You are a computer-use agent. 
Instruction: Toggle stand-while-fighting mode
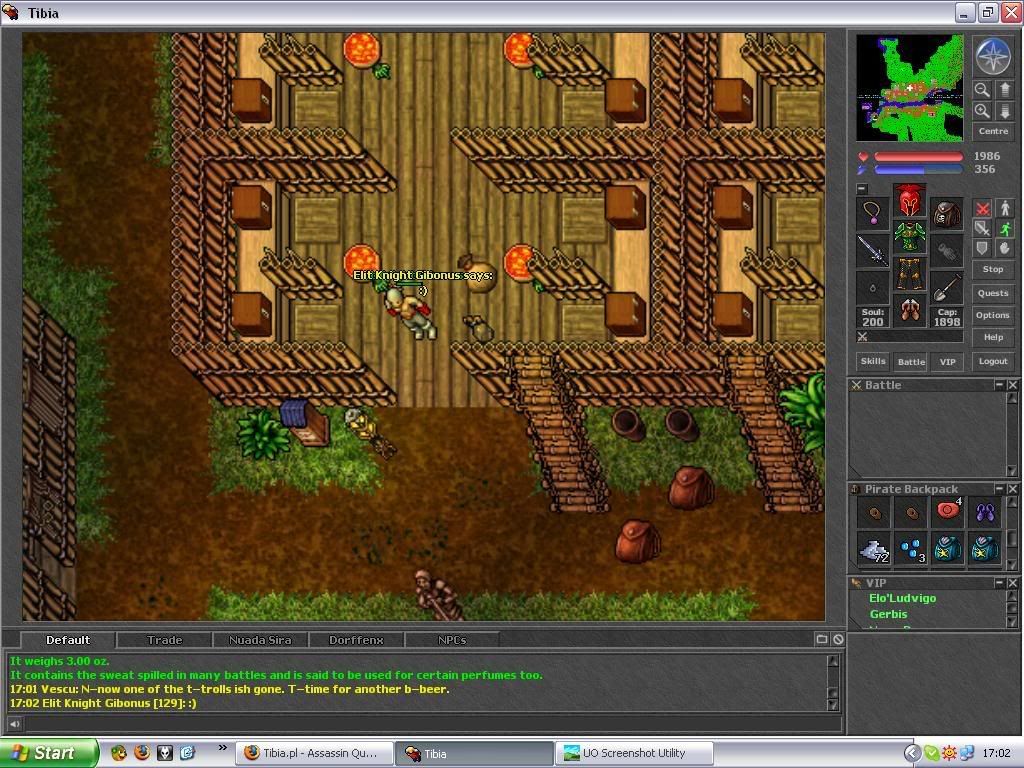1004,208
